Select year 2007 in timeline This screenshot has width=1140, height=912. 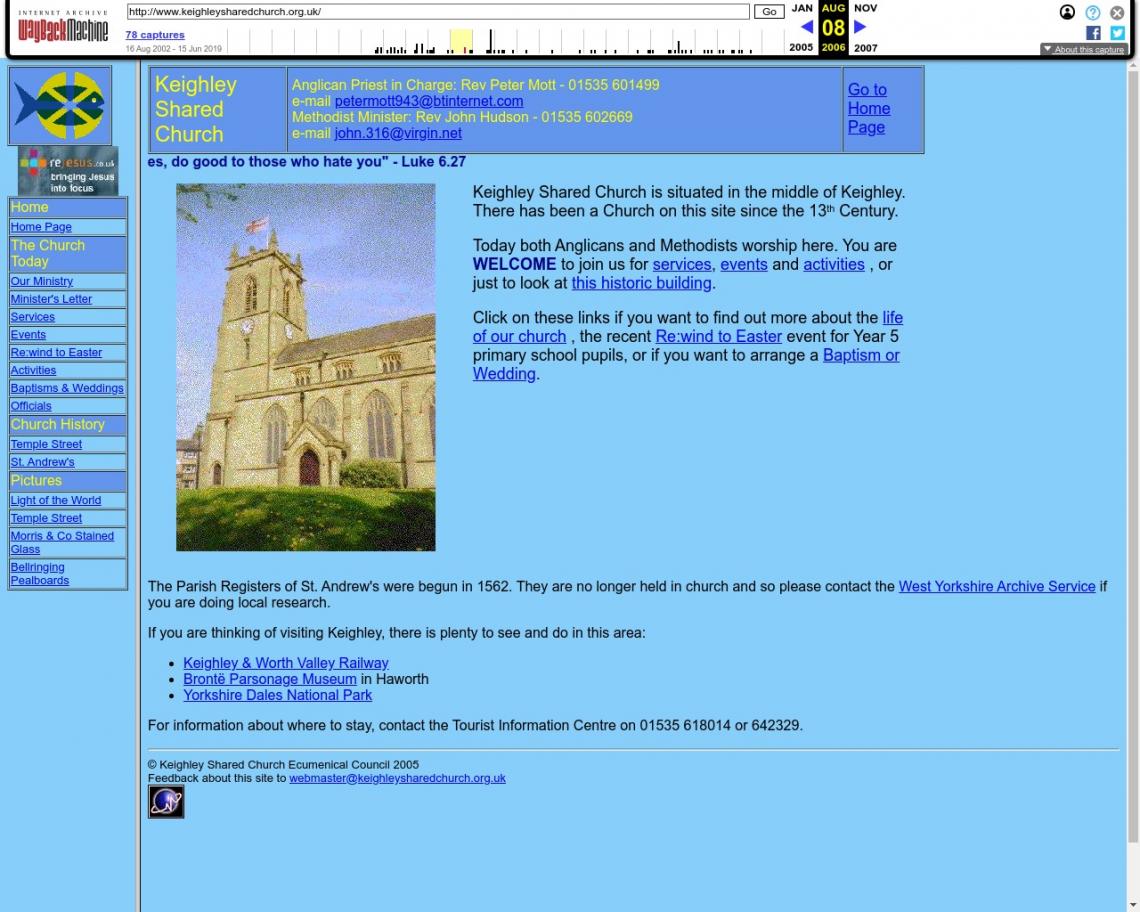tap(865, 47)
